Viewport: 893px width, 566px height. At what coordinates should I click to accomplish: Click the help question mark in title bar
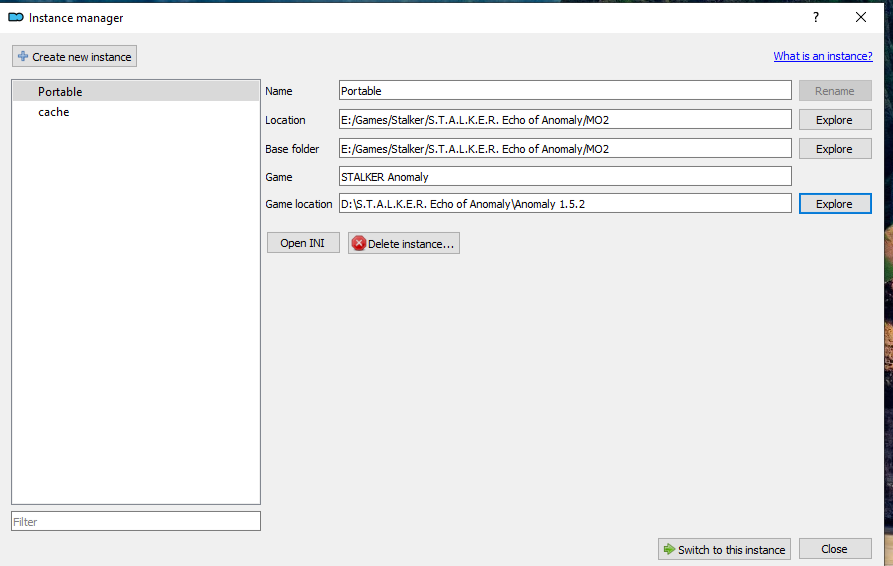coord(816,18)
